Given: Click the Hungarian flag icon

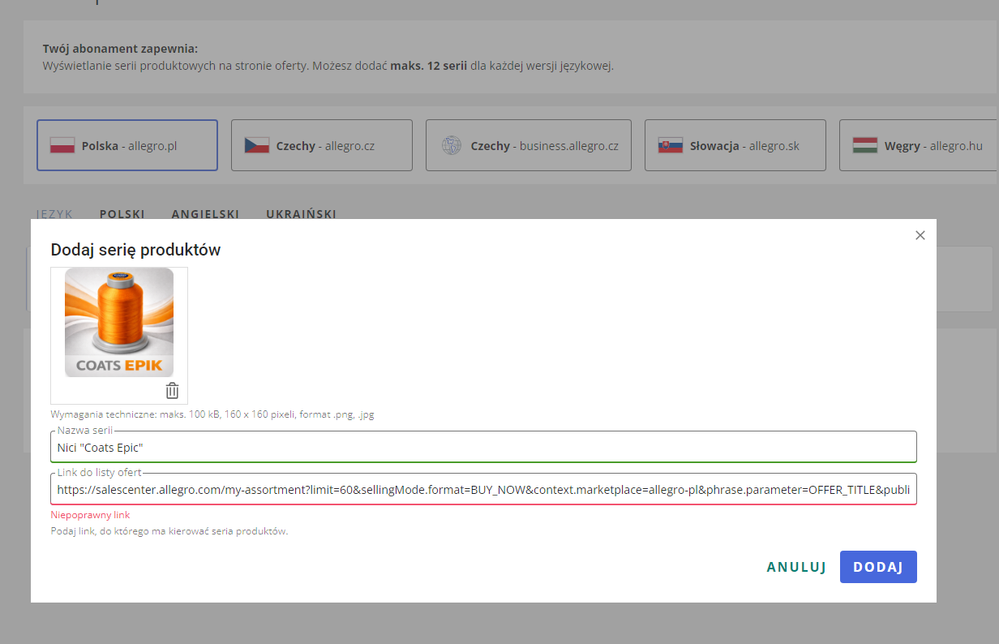Looking at the screenshot, I should (x=865, y=146).
